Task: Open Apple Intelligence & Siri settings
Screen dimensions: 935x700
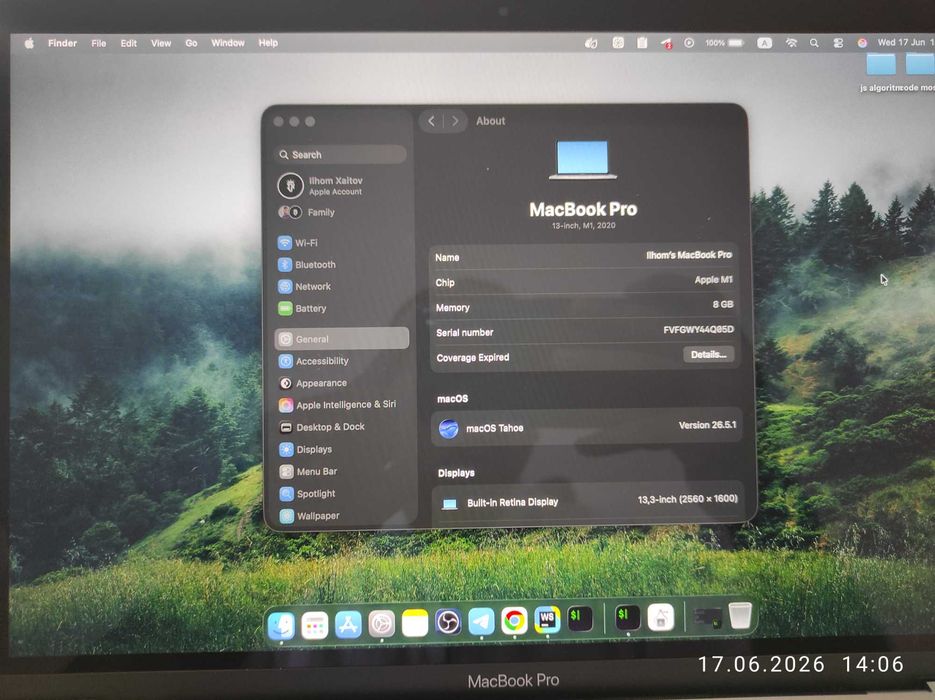Action: (x=338, y=405)
